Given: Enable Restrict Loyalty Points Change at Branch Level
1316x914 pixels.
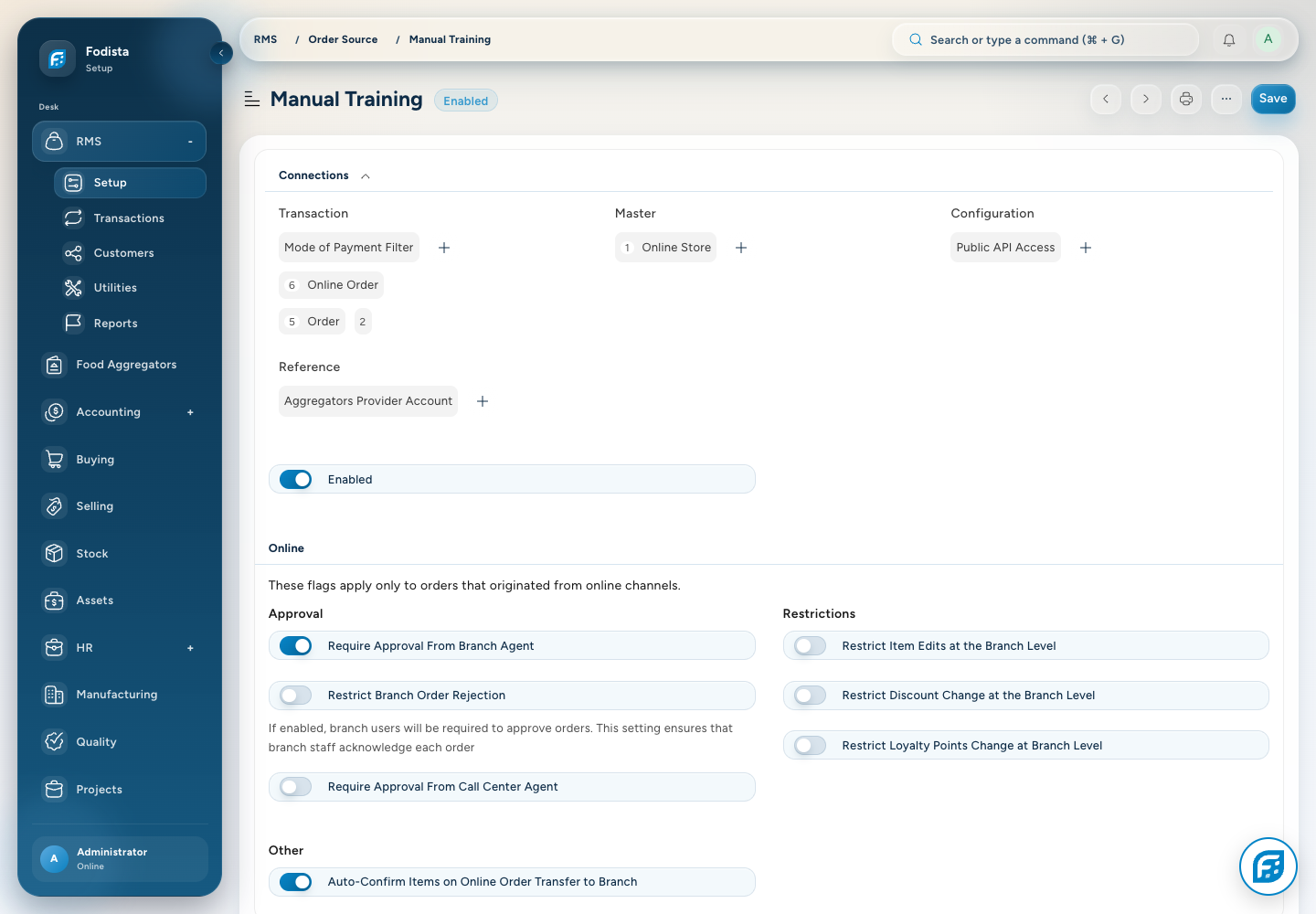Looking at the screenshot, I should coord(810,746).
